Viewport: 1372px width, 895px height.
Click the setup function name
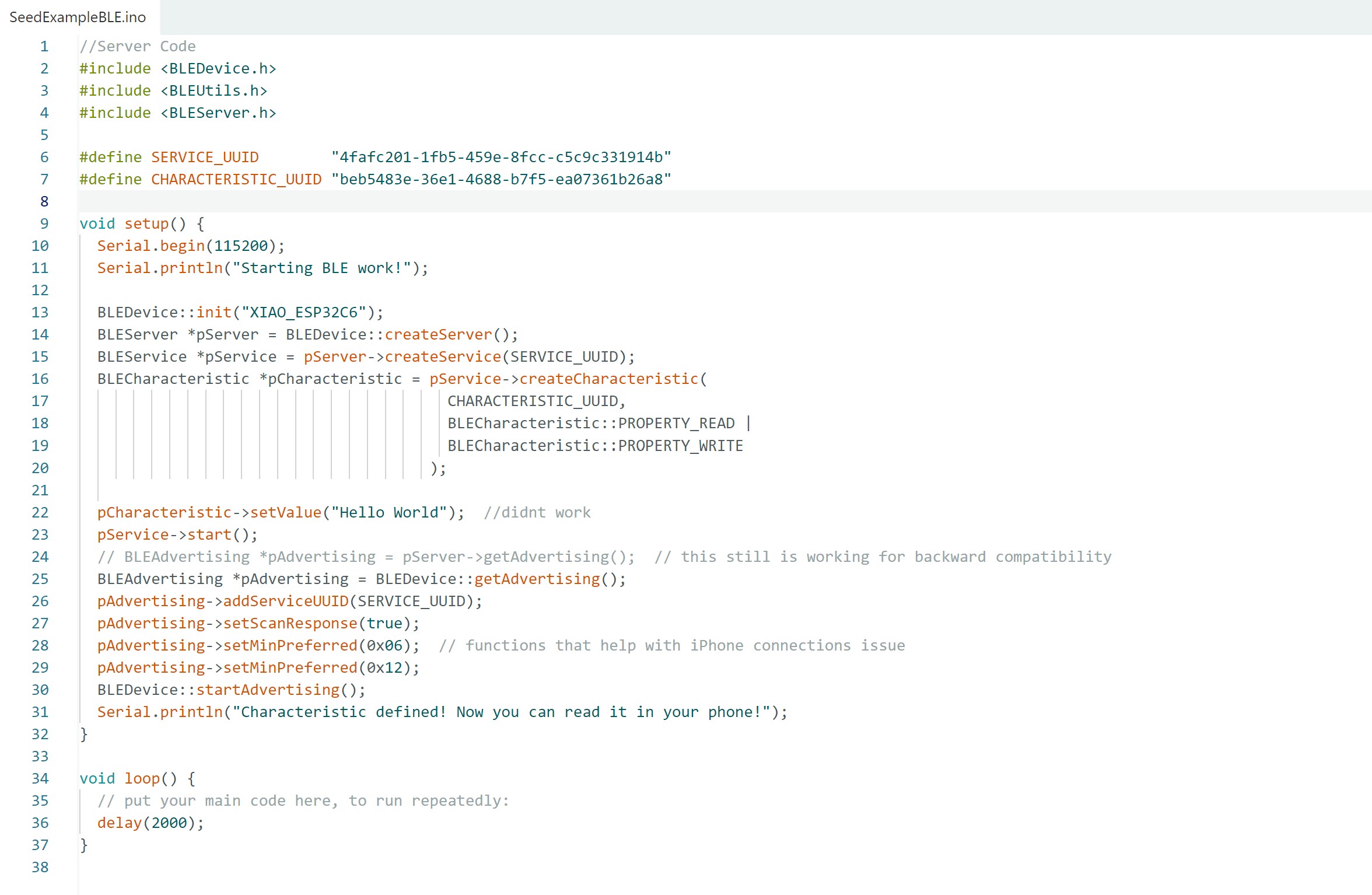(146, 223)
